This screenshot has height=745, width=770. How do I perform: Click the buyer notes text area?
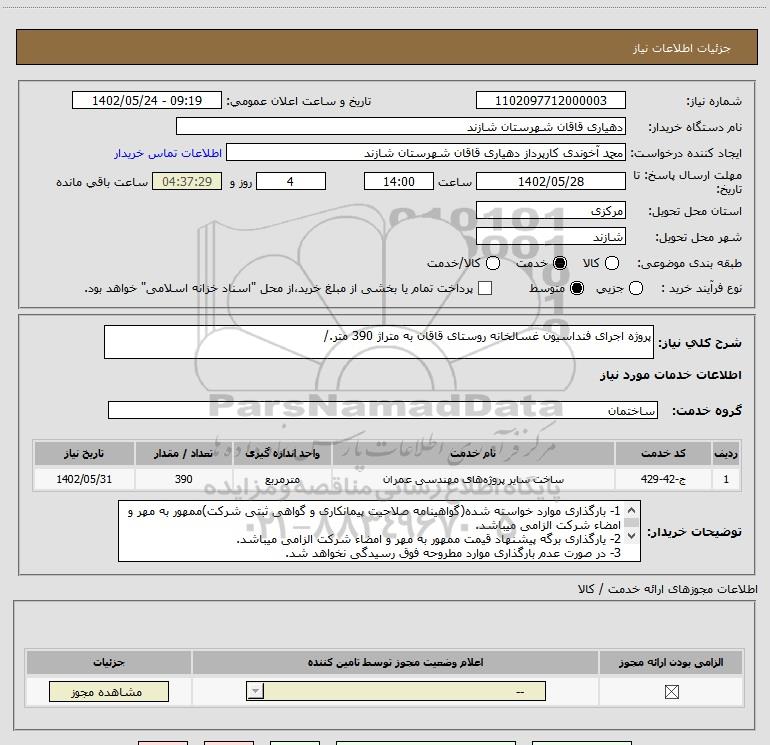click(x=379, y=531)
